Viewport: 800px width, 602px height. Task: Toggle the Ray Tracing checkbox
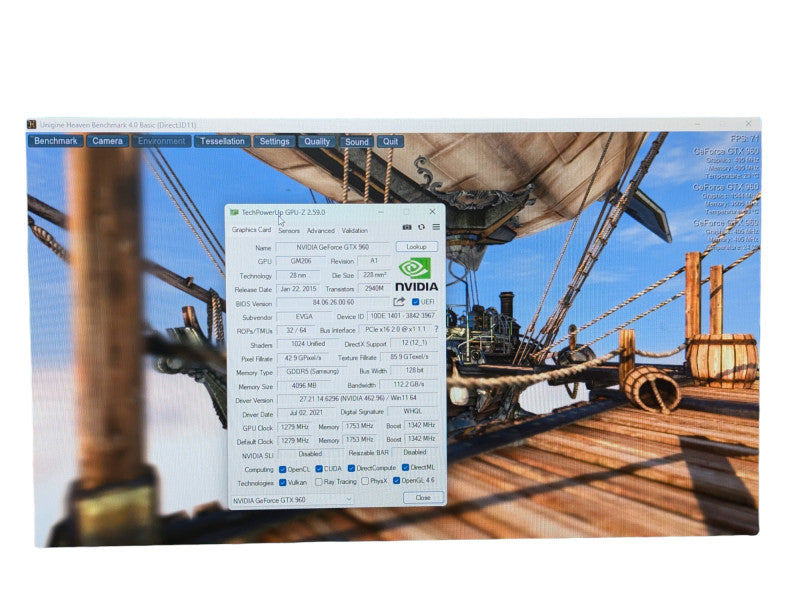click(x=319, y=482)
